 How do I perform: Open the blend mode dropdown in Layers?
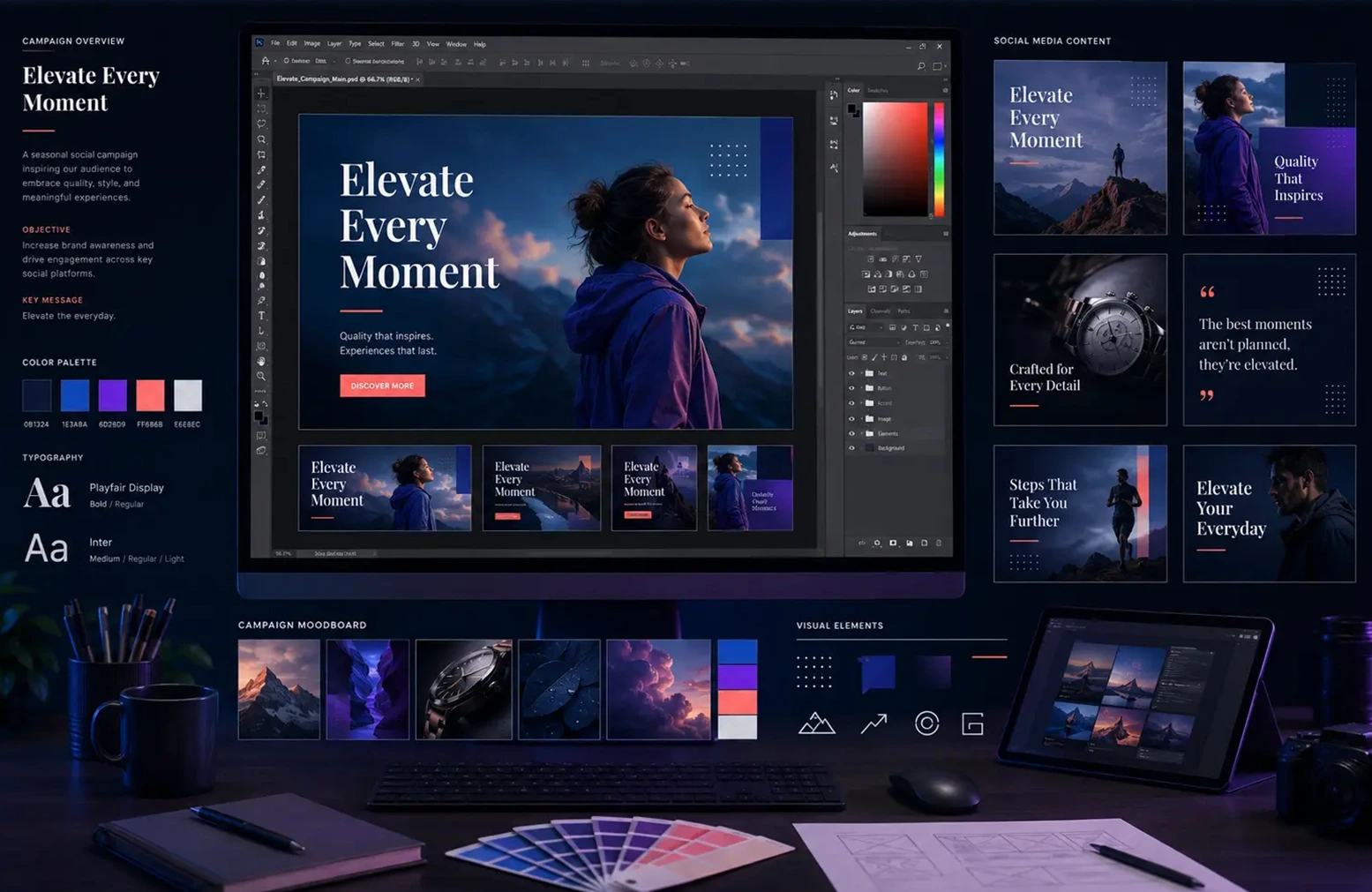[874, 342]
